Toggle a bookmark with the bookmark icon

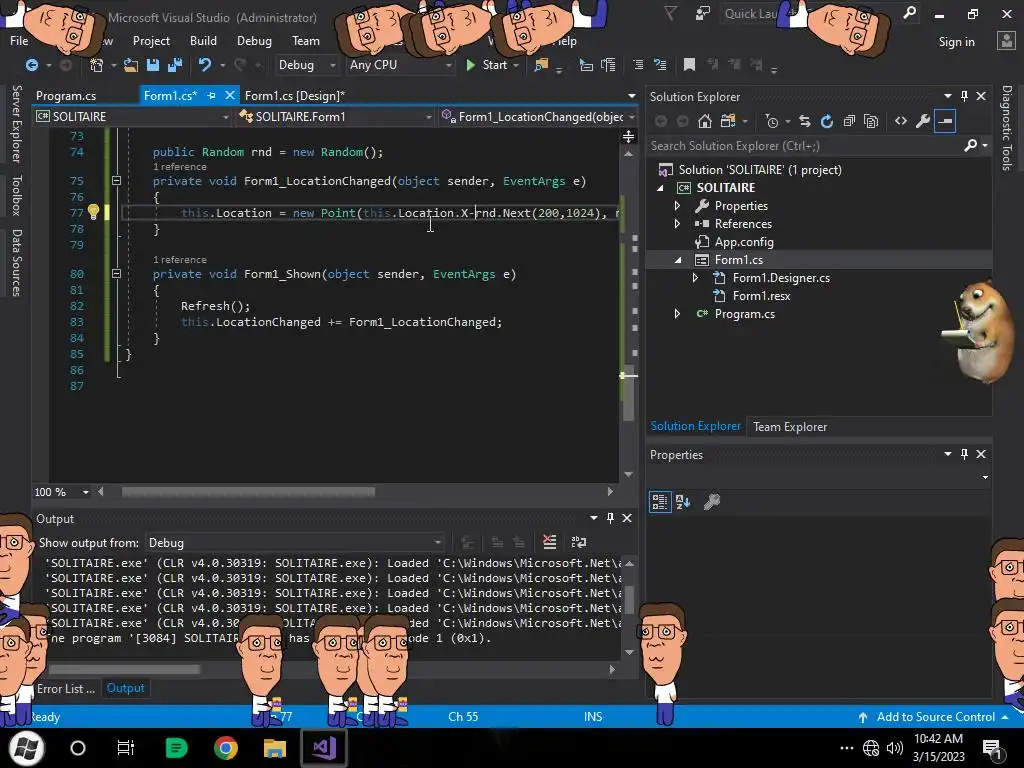point(689,65)
